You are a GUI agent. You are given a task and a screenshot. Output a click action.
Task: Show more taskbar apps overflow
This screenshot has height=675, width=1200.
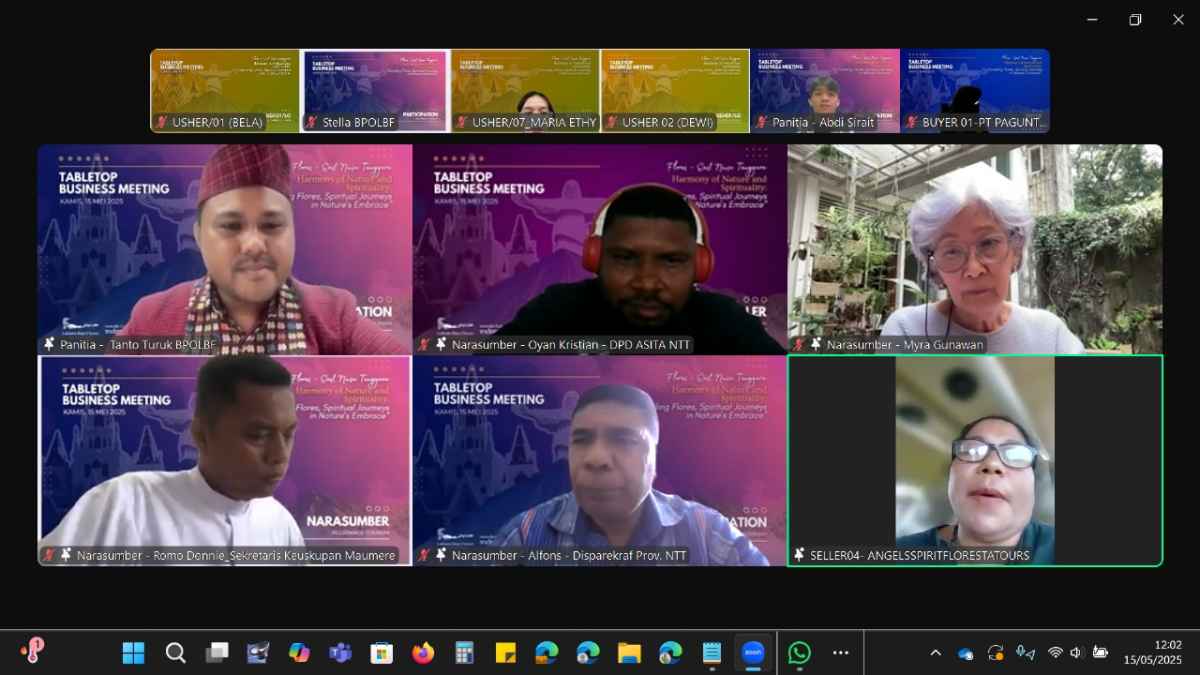(841, 653)
